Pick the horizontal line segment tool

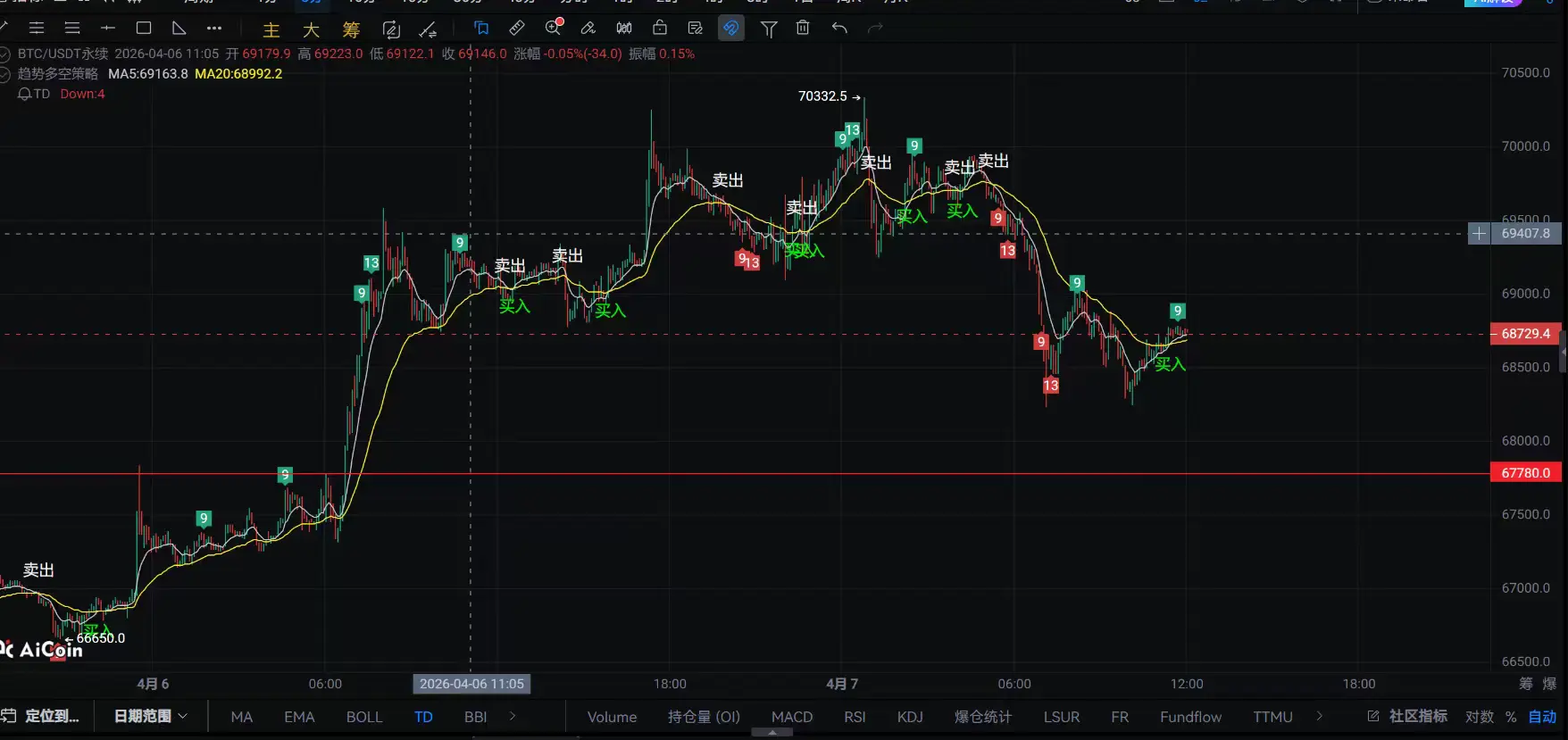coord(108,29)
